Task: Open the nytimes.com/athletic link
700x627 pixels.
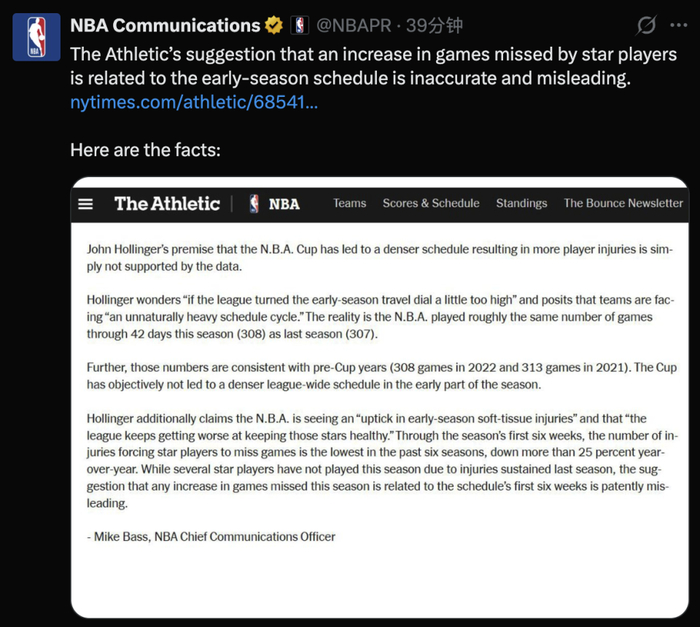Action: (x=194, y=103)
